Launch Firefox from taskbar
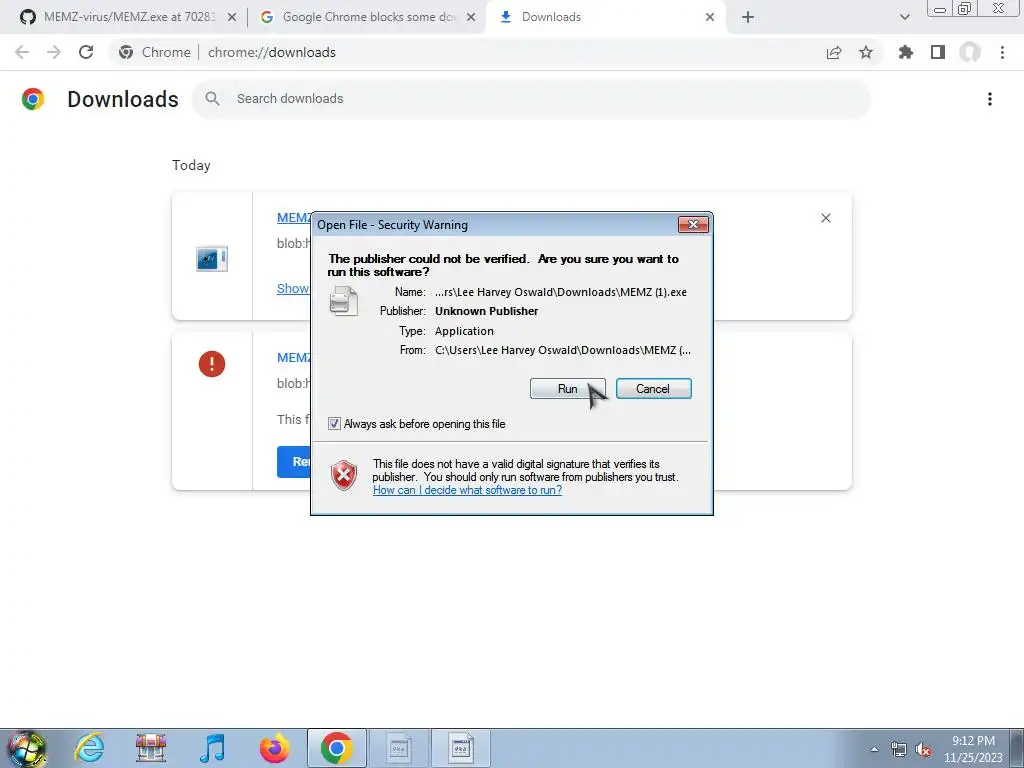 coord(274,748)
